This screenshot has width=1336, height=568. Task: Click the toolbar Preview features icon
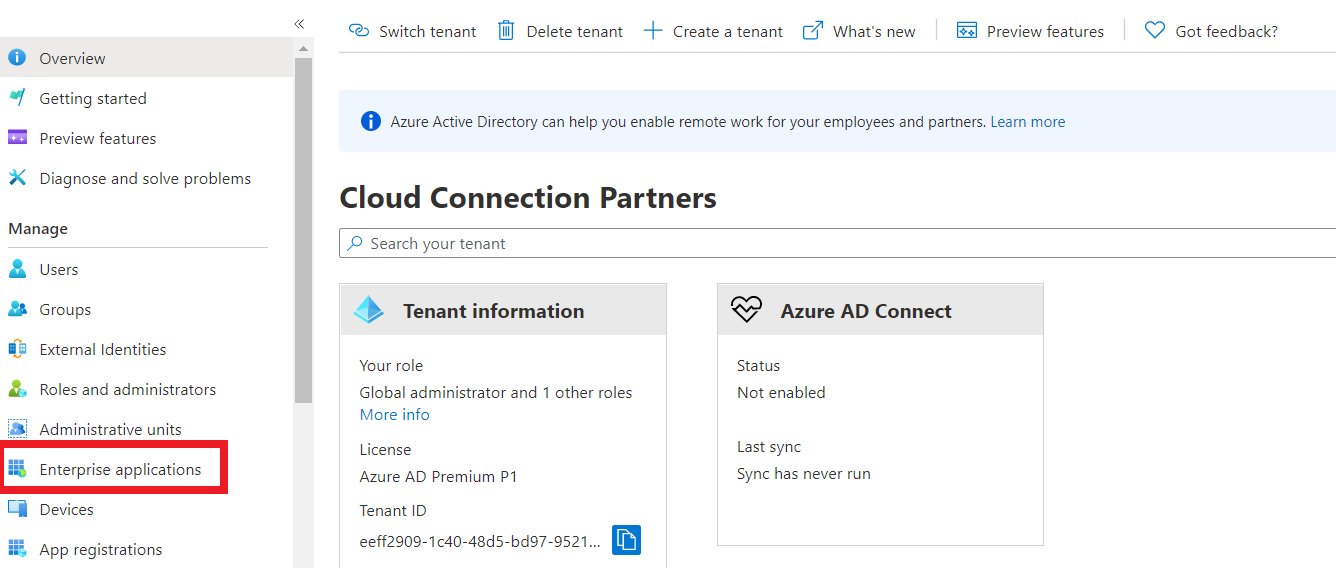pos(967,31)
